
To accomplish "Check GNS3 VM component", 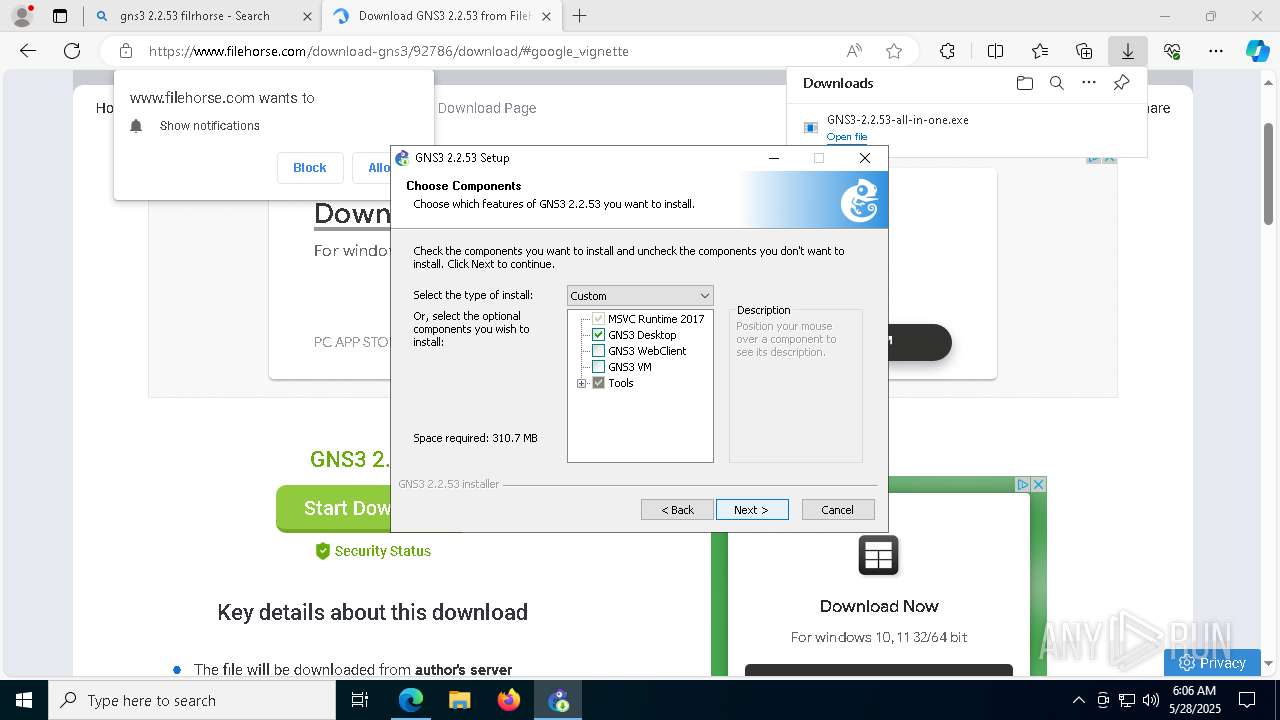I will 598,367.
